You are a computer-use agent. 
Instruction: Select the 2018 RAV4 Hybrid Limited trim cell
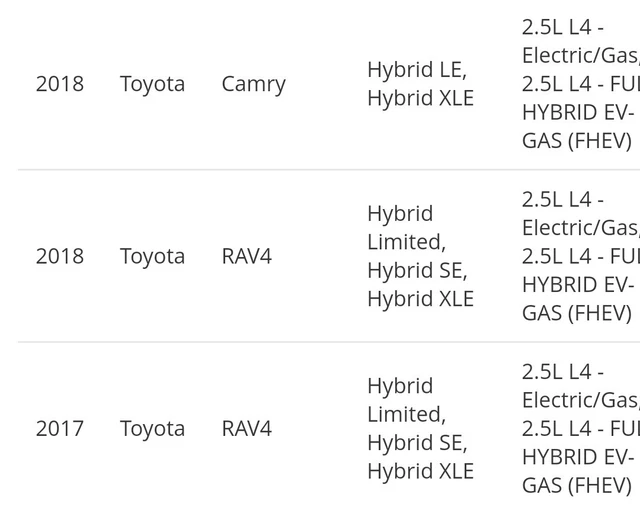coord(420,256)
